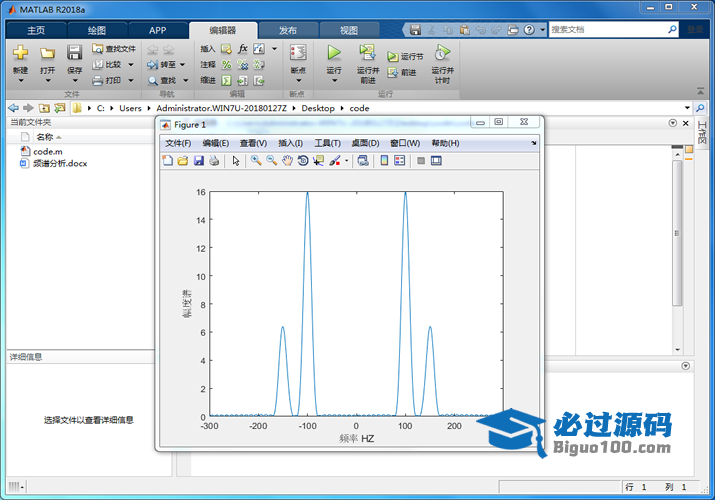Open Figure 1 Edit (编辑) menu
Screen dimensions: 715x500
(x=216, y=143)
